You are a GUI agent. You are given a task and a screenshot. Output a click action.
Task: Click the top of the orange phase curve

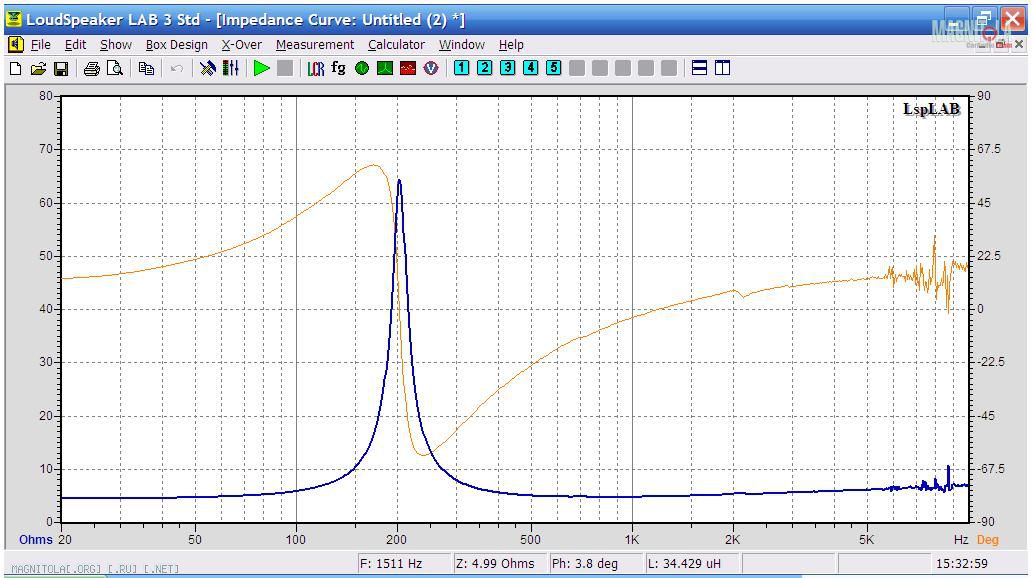tap(374, 165)
